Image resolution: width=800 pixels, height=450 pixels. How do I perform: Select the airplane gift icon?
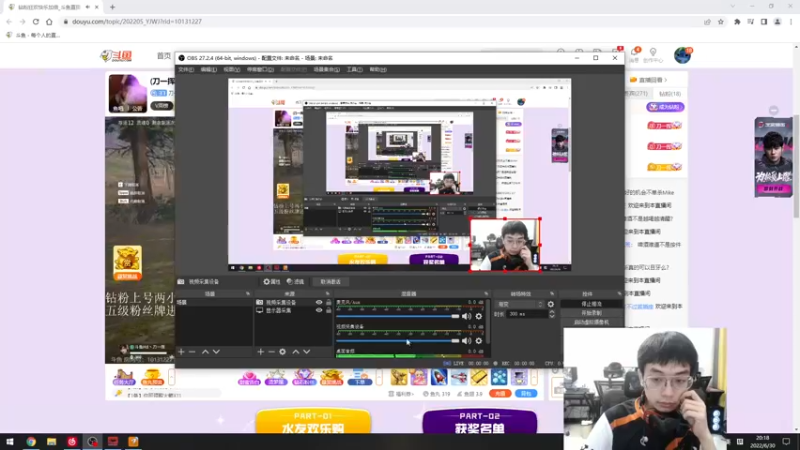click(459, 377)
